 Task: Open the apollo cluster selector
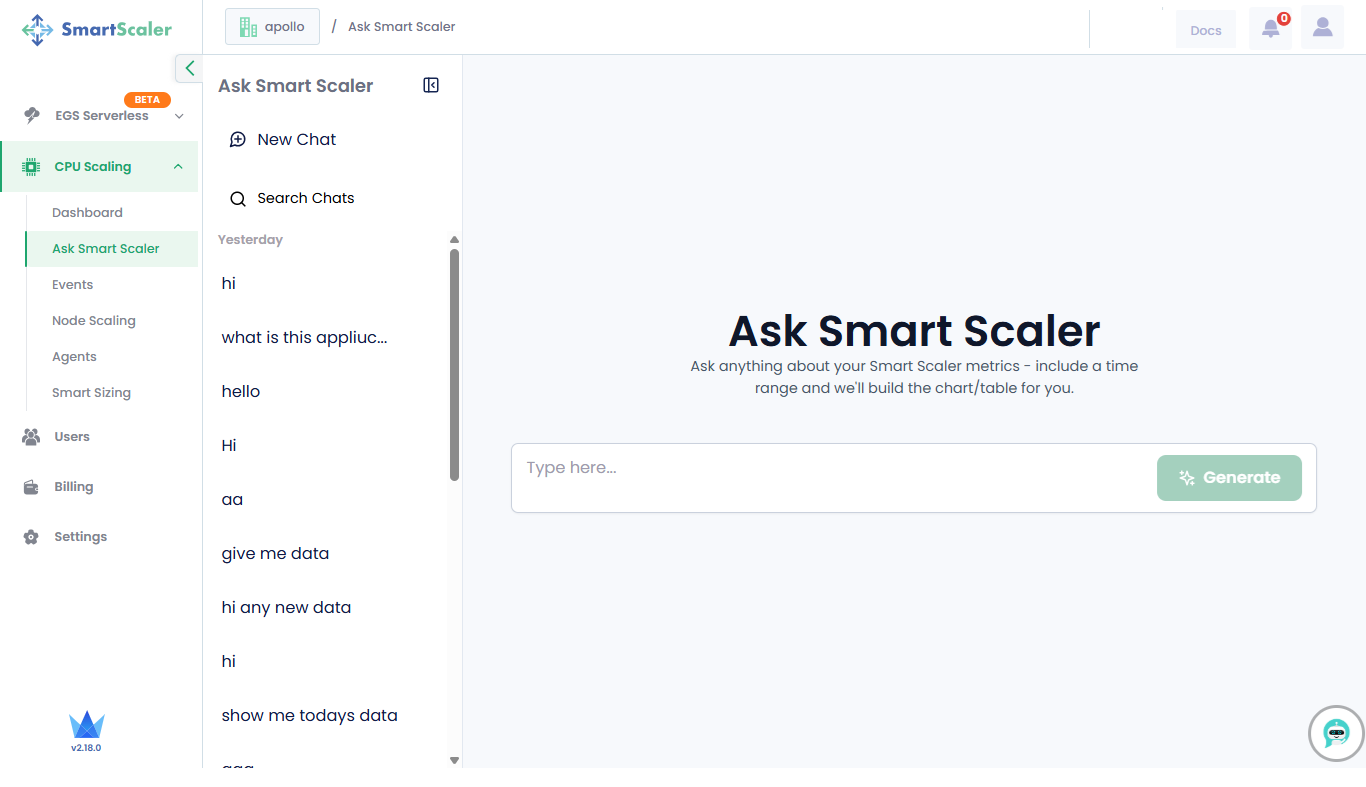tap(272, 27)
